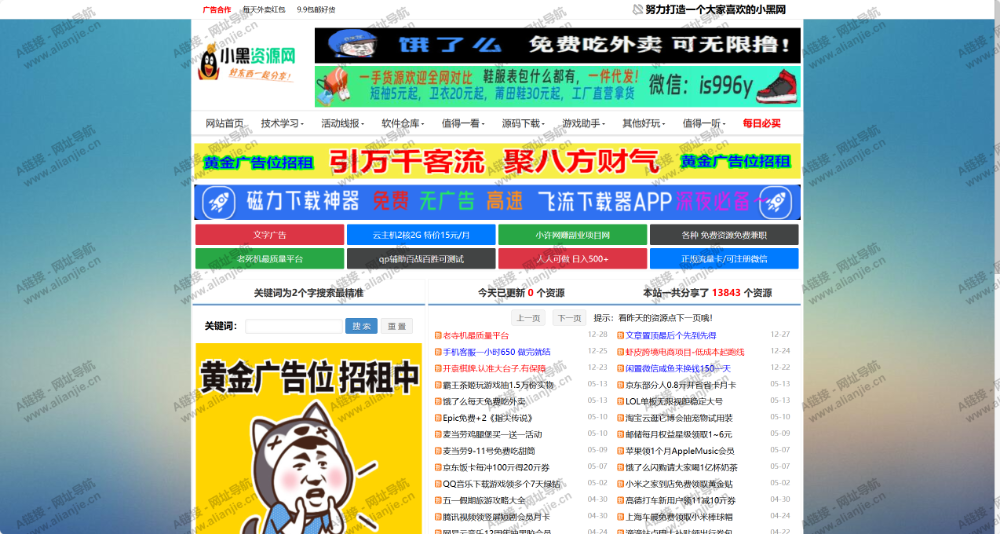
Task: Open the red 每日必买 nav item
Action: 761,124
